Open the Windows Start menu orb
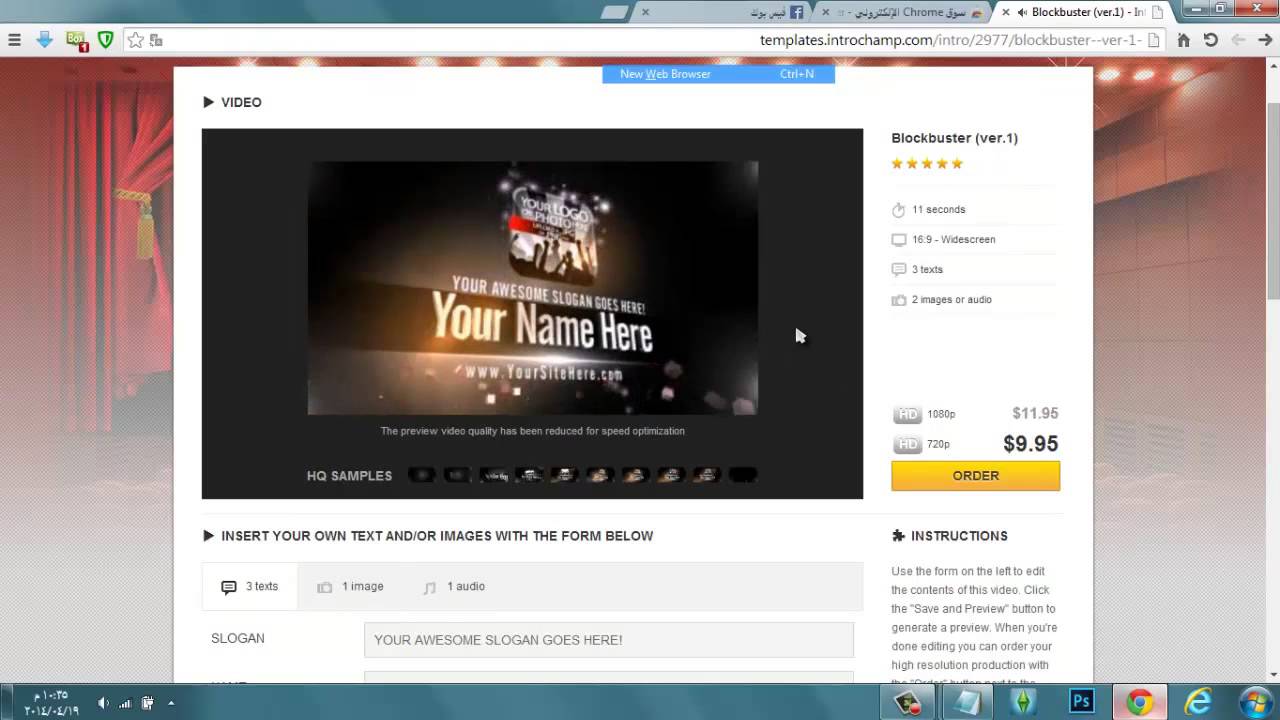Image resolution: width=1280 pixels, height=720 pixels. click(1255, 701)
